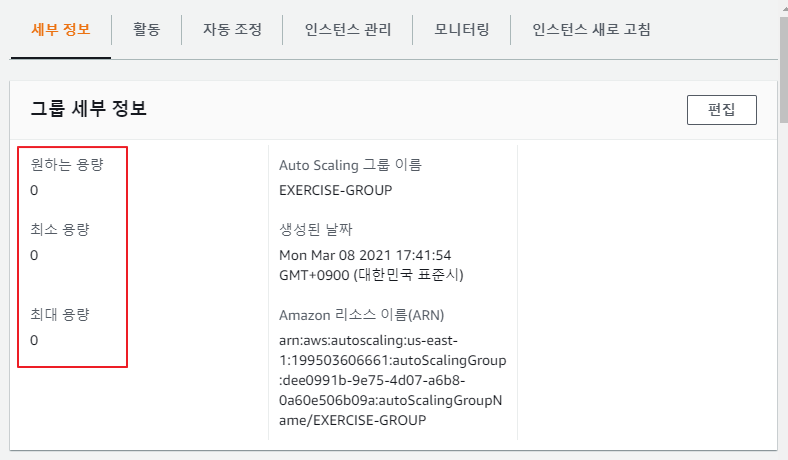Click the 생성된 날짜 label
788x460 pixels.
316,230
